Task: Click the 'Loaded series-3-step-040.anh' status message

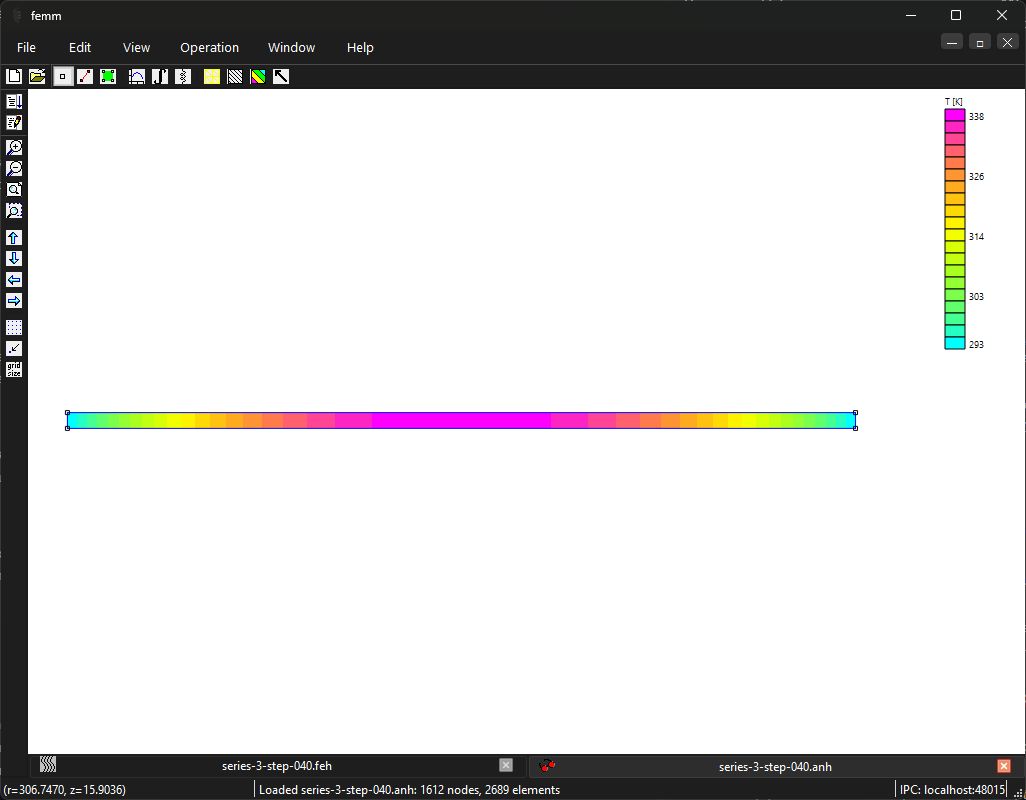Action: coord(410,790)
